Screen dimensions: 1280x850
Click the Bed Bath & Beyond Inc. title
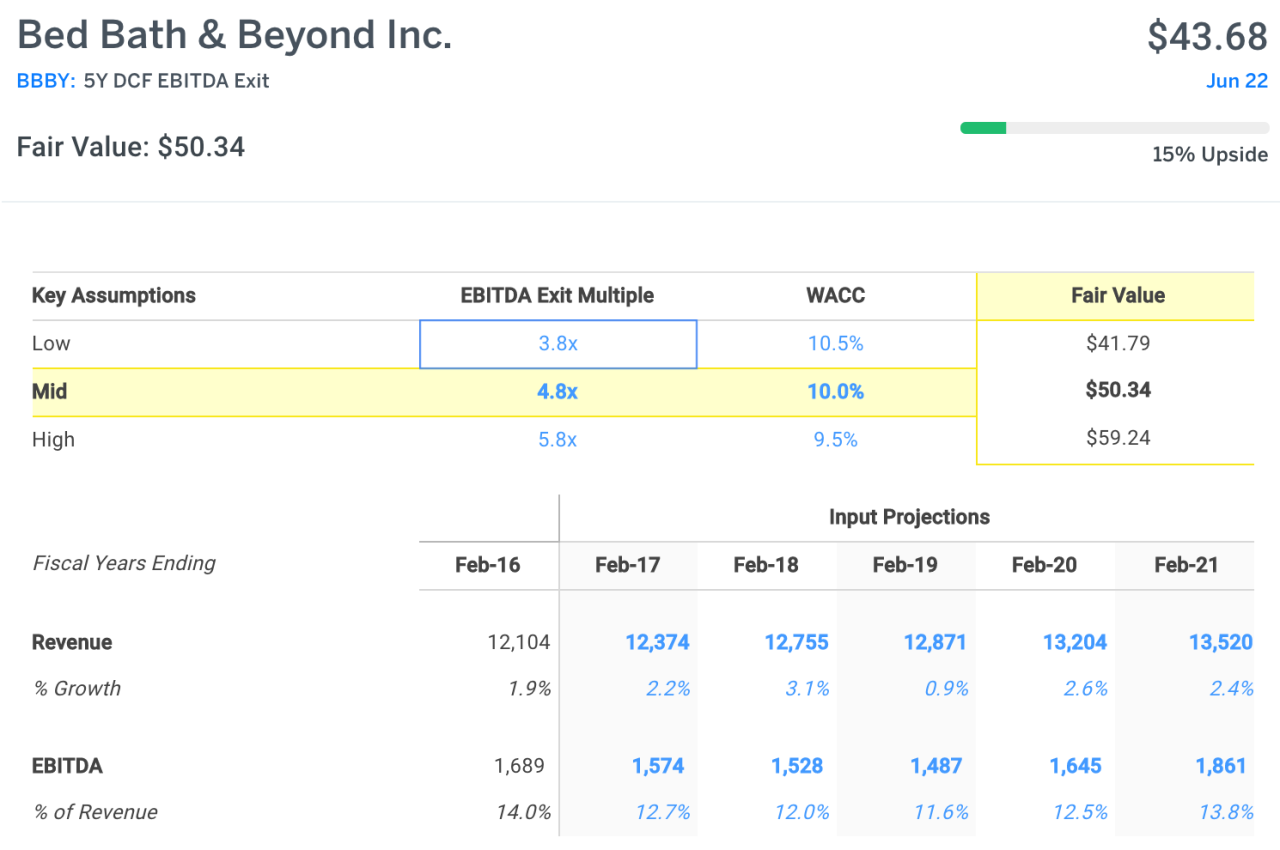pos(235,35)
